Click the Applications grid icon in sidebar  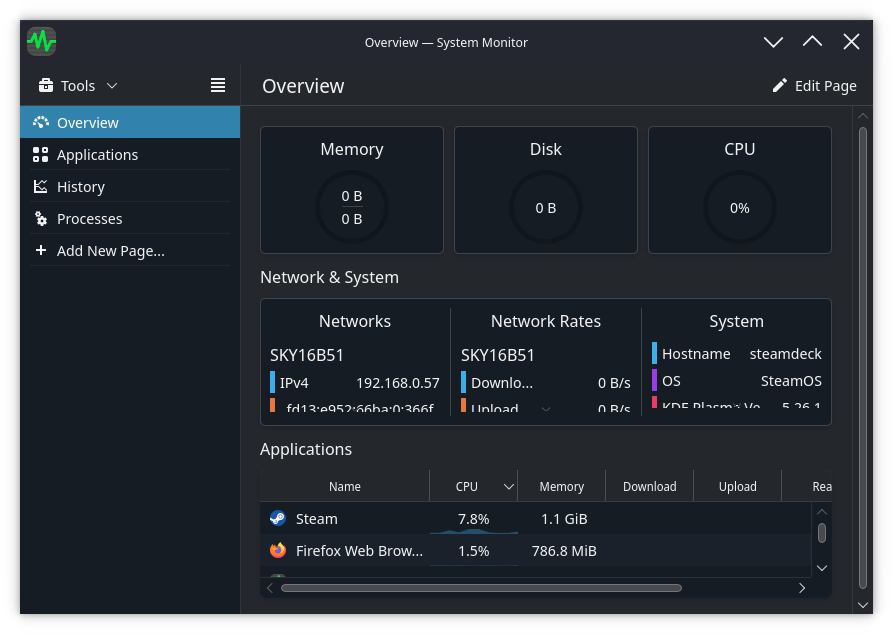click(x=40, y=154)
